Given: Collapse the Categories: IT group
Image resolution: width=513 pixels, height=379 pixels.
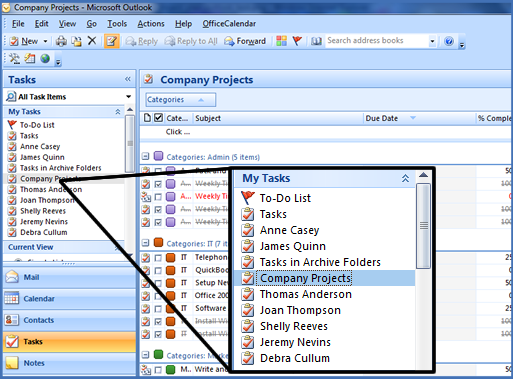Looking at the screenshot, I should 145,243.
